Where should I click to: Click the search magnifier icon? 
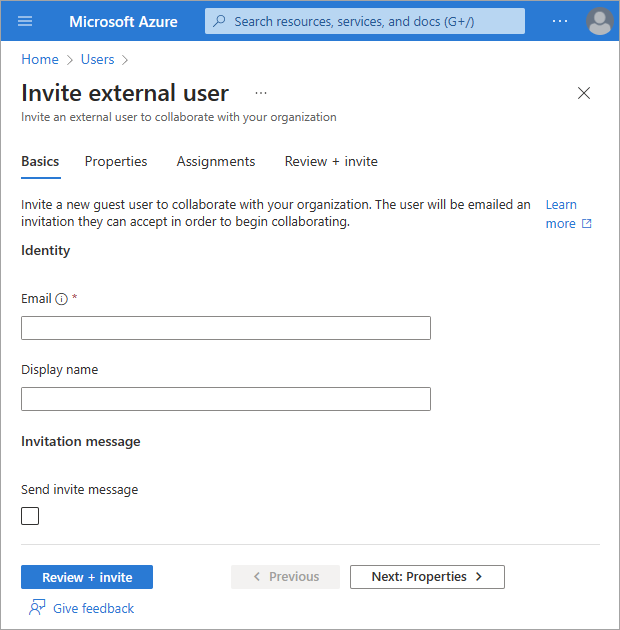pyautogui.click(x=219, y=21)
